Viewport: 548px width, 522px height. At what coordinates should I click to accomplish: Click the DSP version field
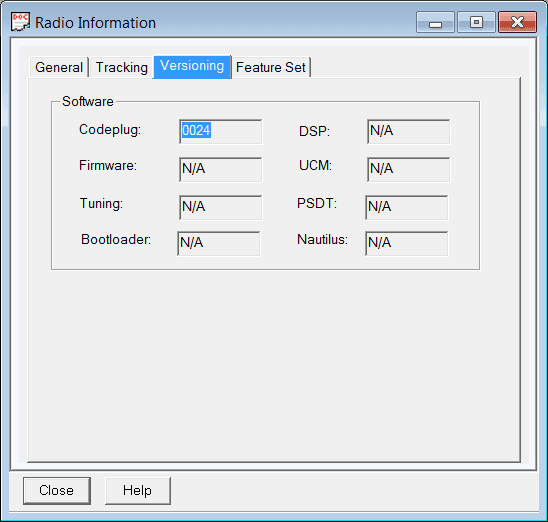(x=409, y=131)
